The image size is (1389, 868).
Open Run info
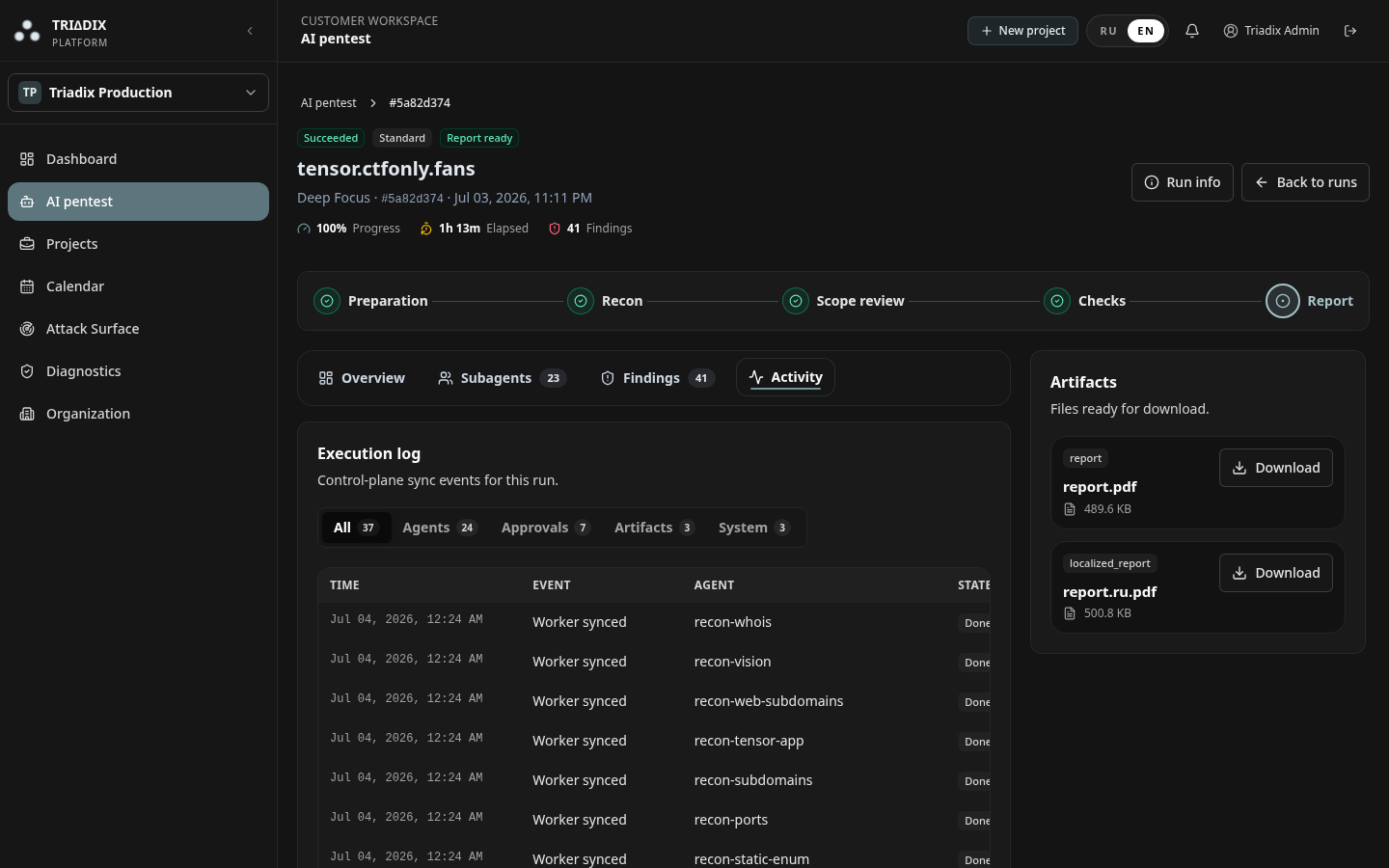(x=1183, y=182)
